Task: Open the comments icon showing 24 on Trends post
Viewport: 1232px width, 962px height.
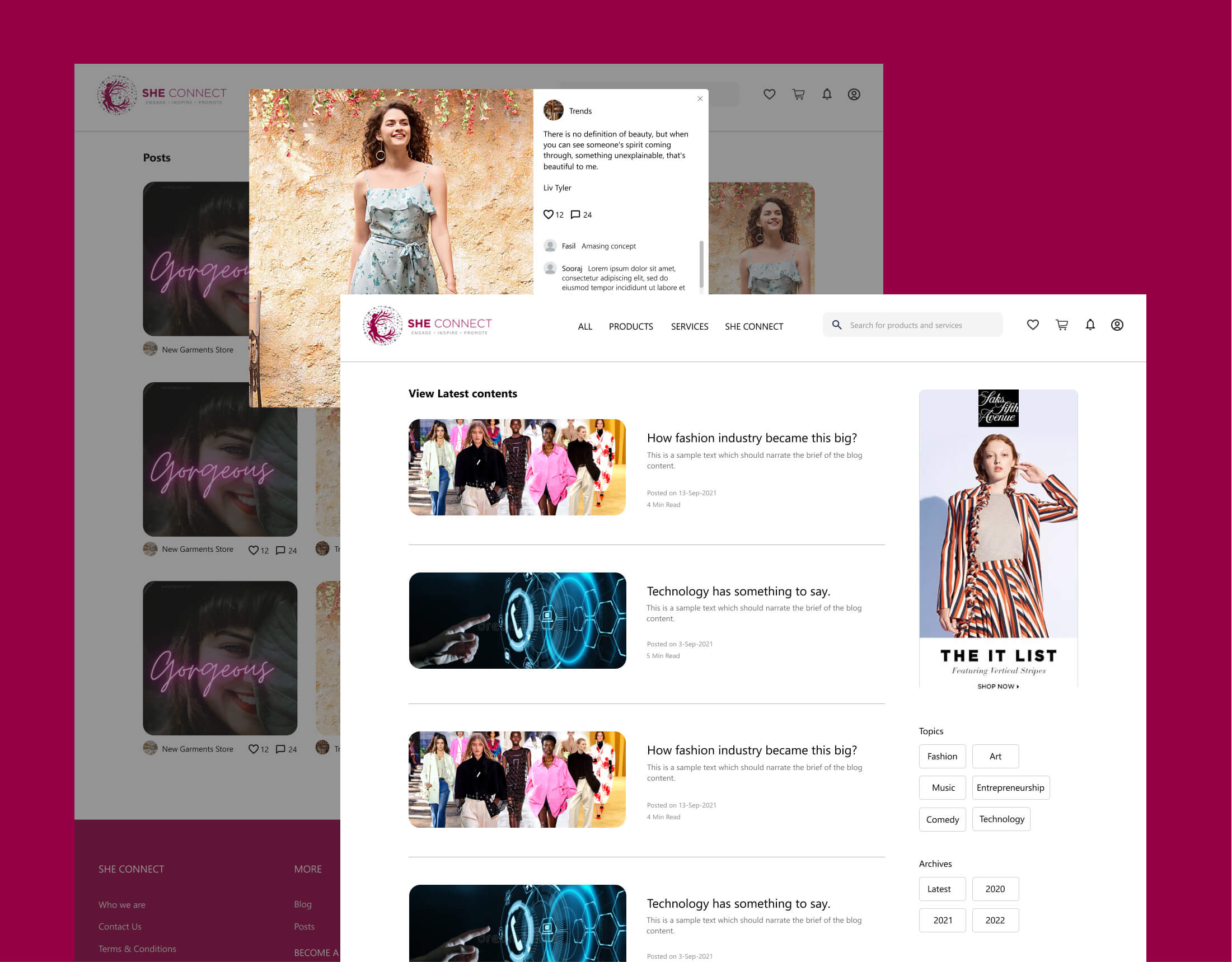Action: pyautogui.click(x=575, y=214)
